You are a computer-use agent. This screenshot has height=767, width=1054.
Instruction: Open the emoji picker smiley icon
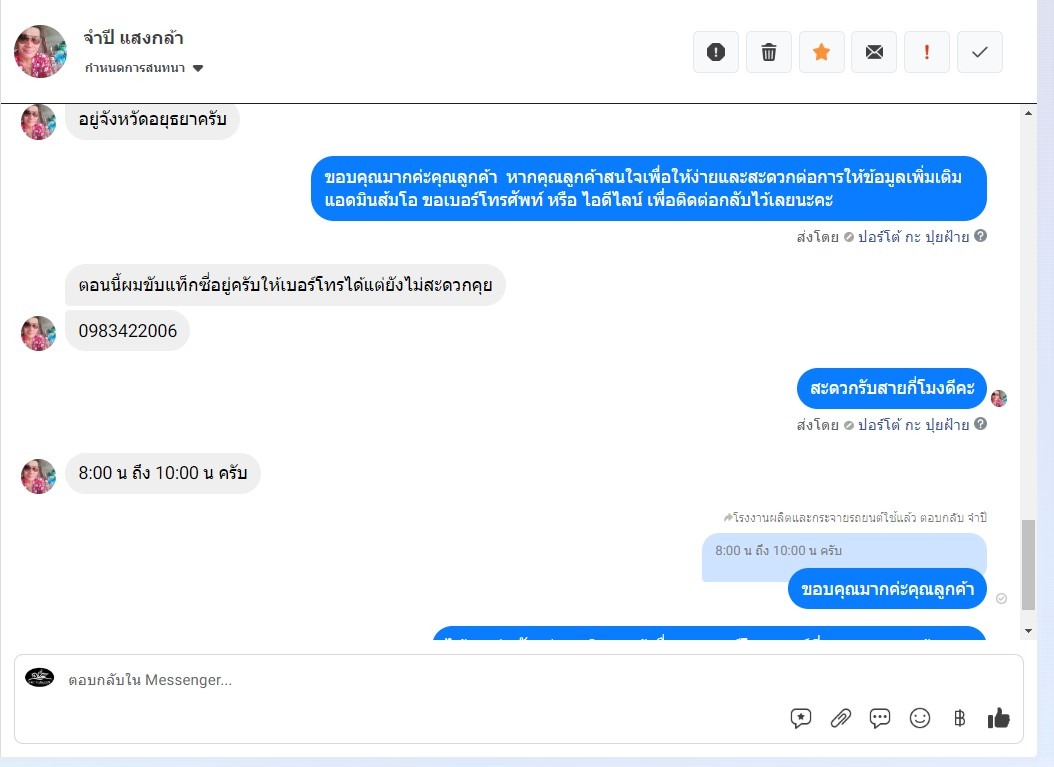(920, 718)
